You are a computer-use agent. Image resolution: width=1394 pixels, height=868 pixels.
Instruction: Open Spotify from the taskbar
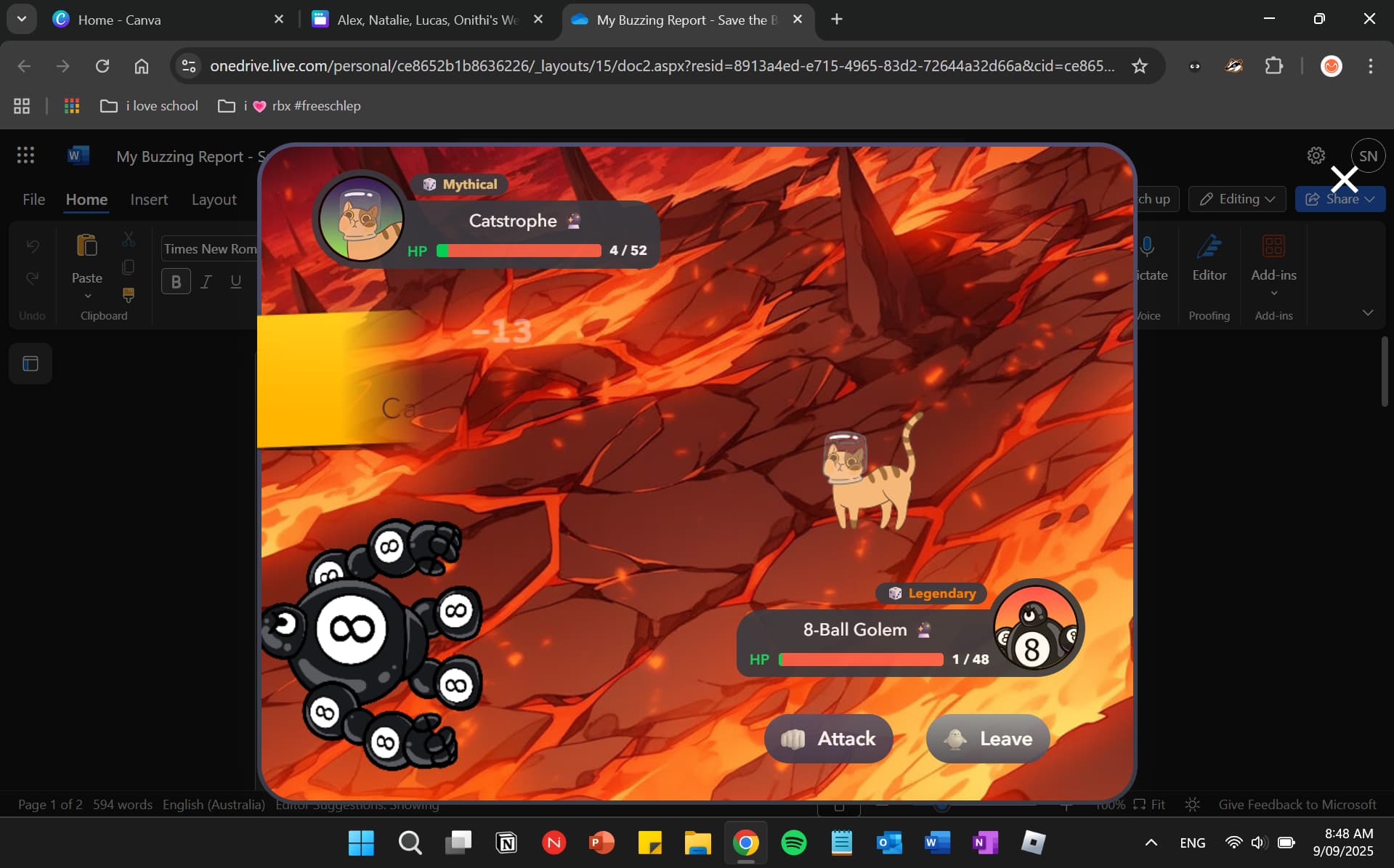(793, 843)
